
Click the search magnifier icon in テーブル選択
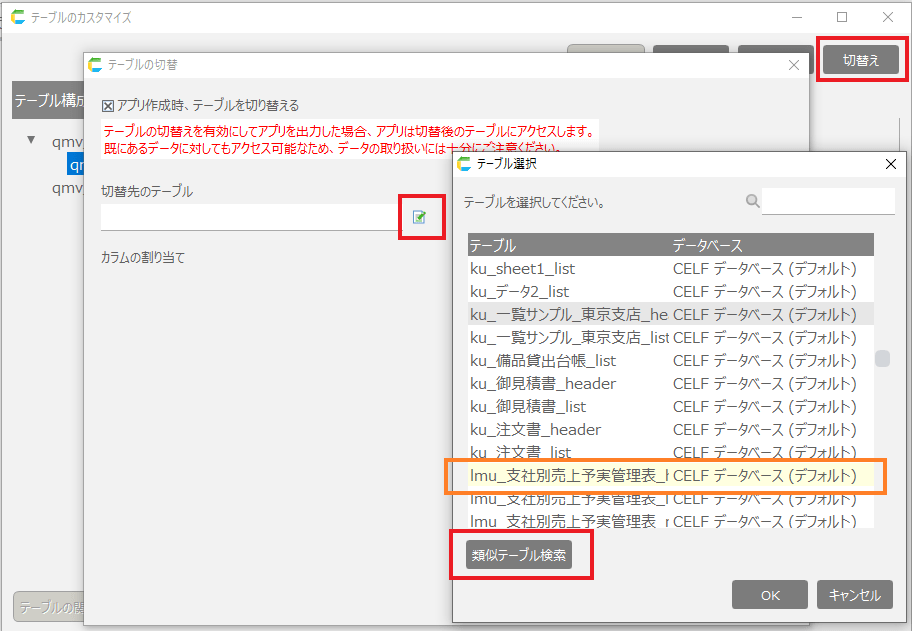tap(752, 201)
